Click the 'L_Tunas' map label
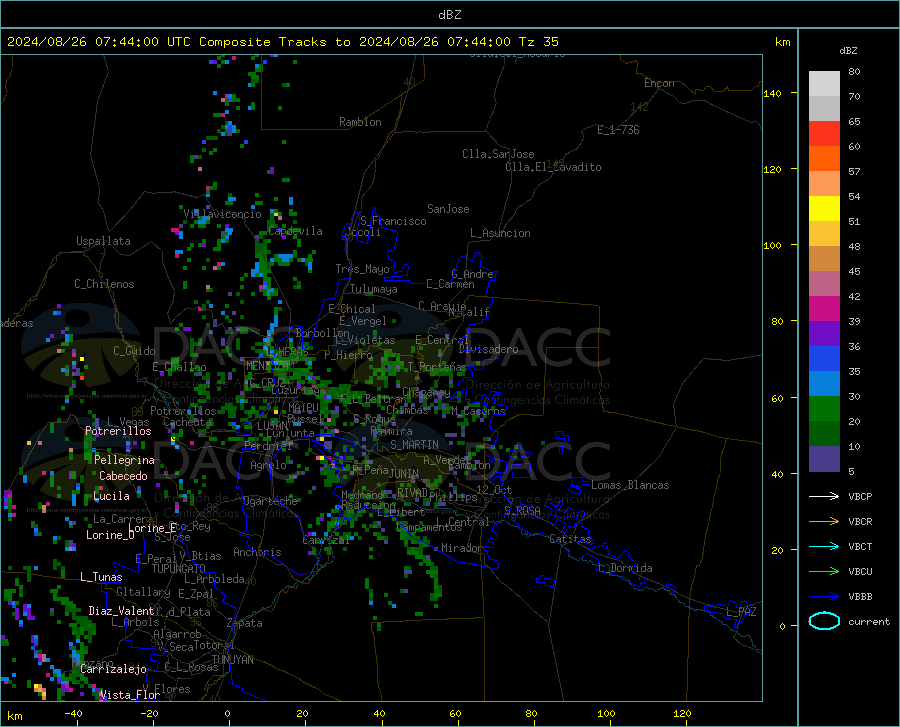Viewport: 900px width, 727px height. (x=101, y=577)
